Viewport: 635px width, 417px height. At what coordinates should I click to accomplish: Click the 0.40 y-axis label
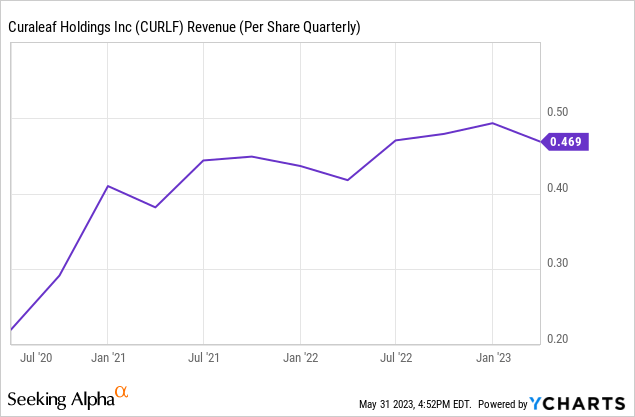pyautogui.click(x=558, y=188)
